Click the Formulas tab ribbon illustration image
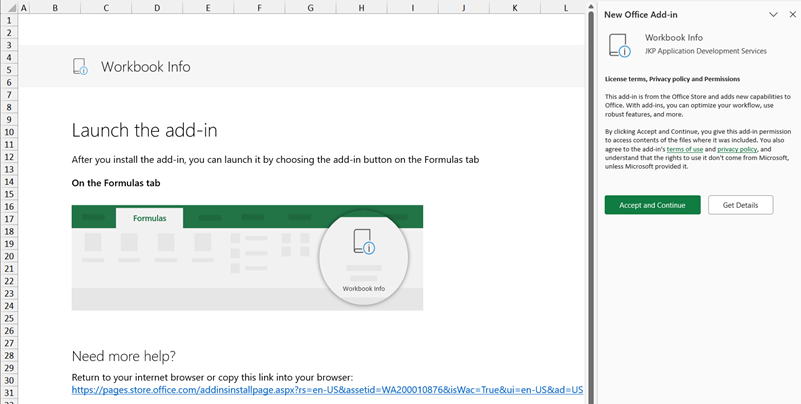 pyautogui.click(x=247, y=257)
